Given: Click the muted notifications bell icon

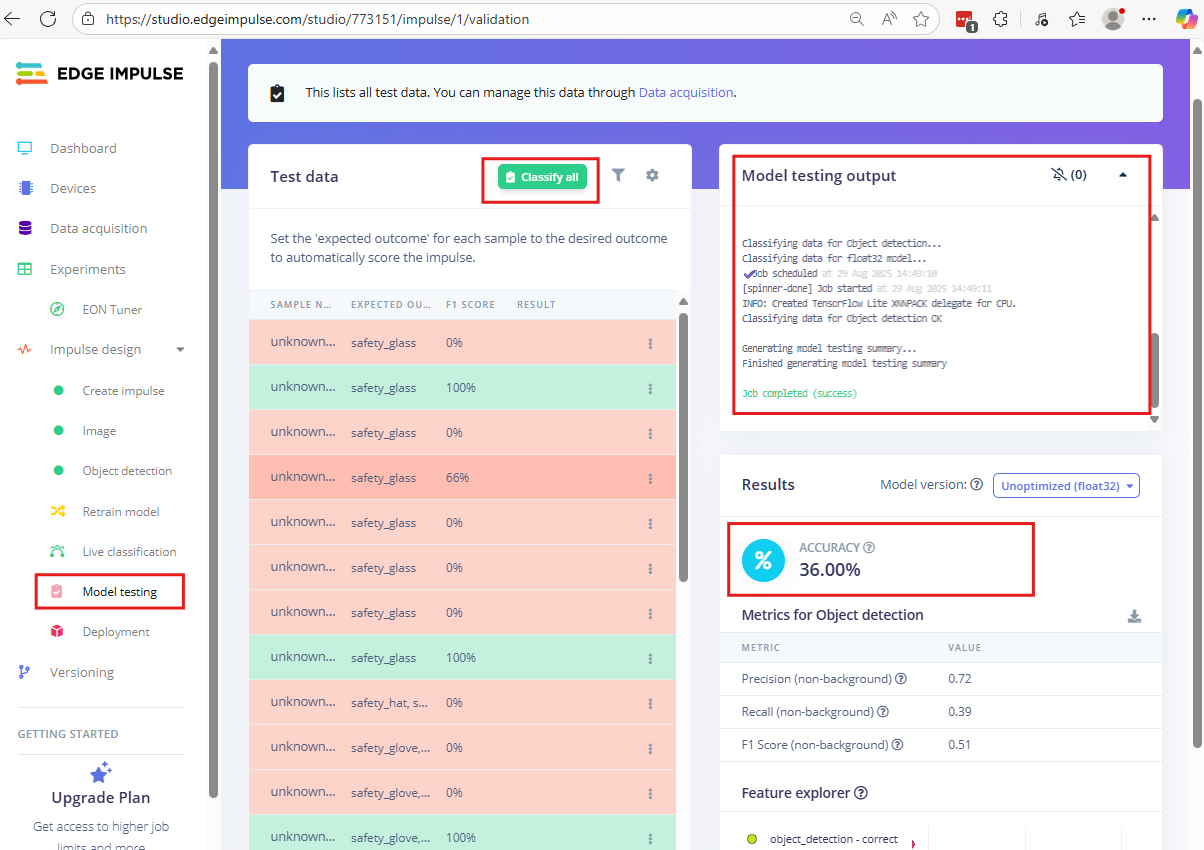Looking at the screenshot, I should [1059, 175].
